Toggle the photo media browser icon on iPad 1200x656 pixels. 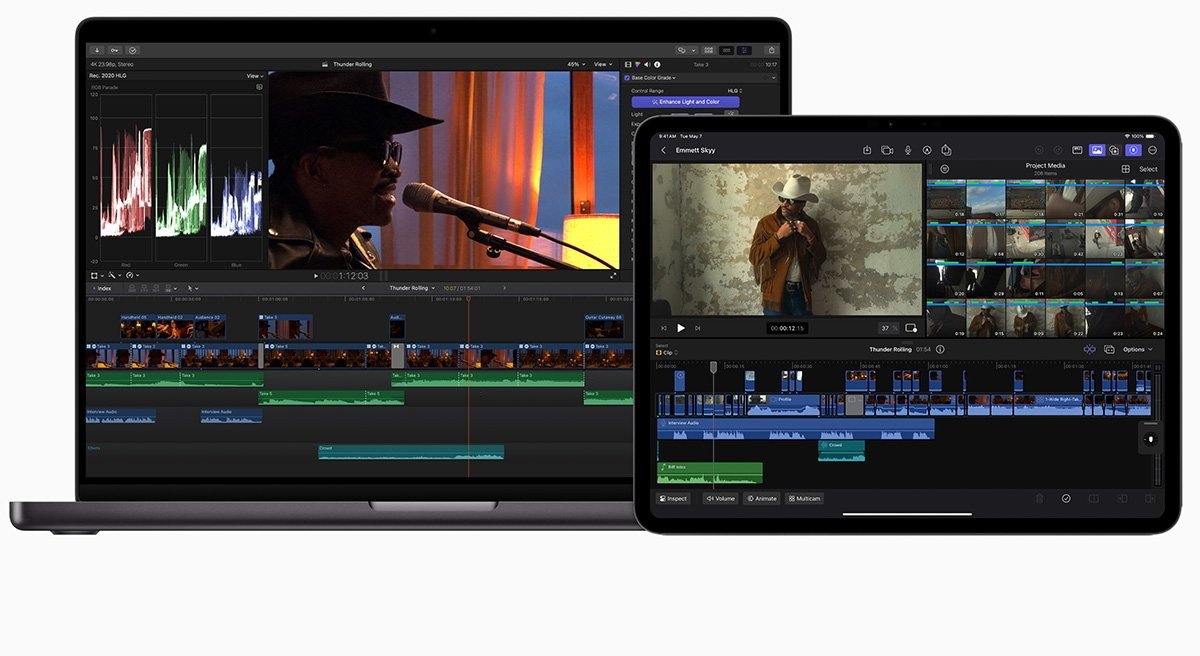(x=1097, y=150)
